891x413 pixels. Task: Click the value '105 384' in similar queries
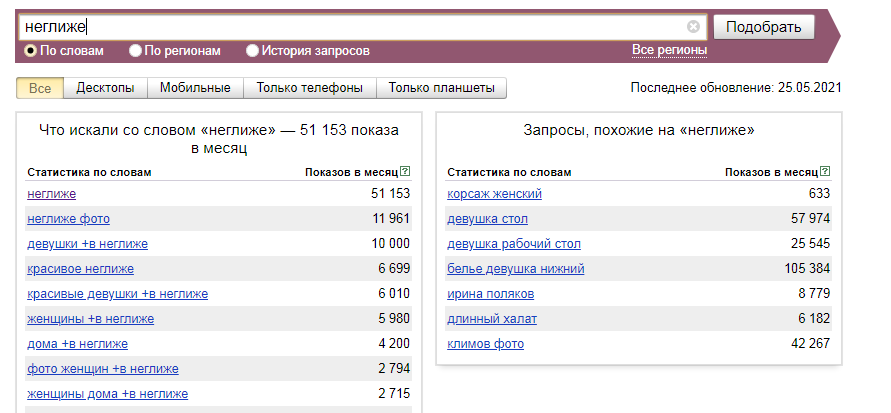(x=807, y=269)
